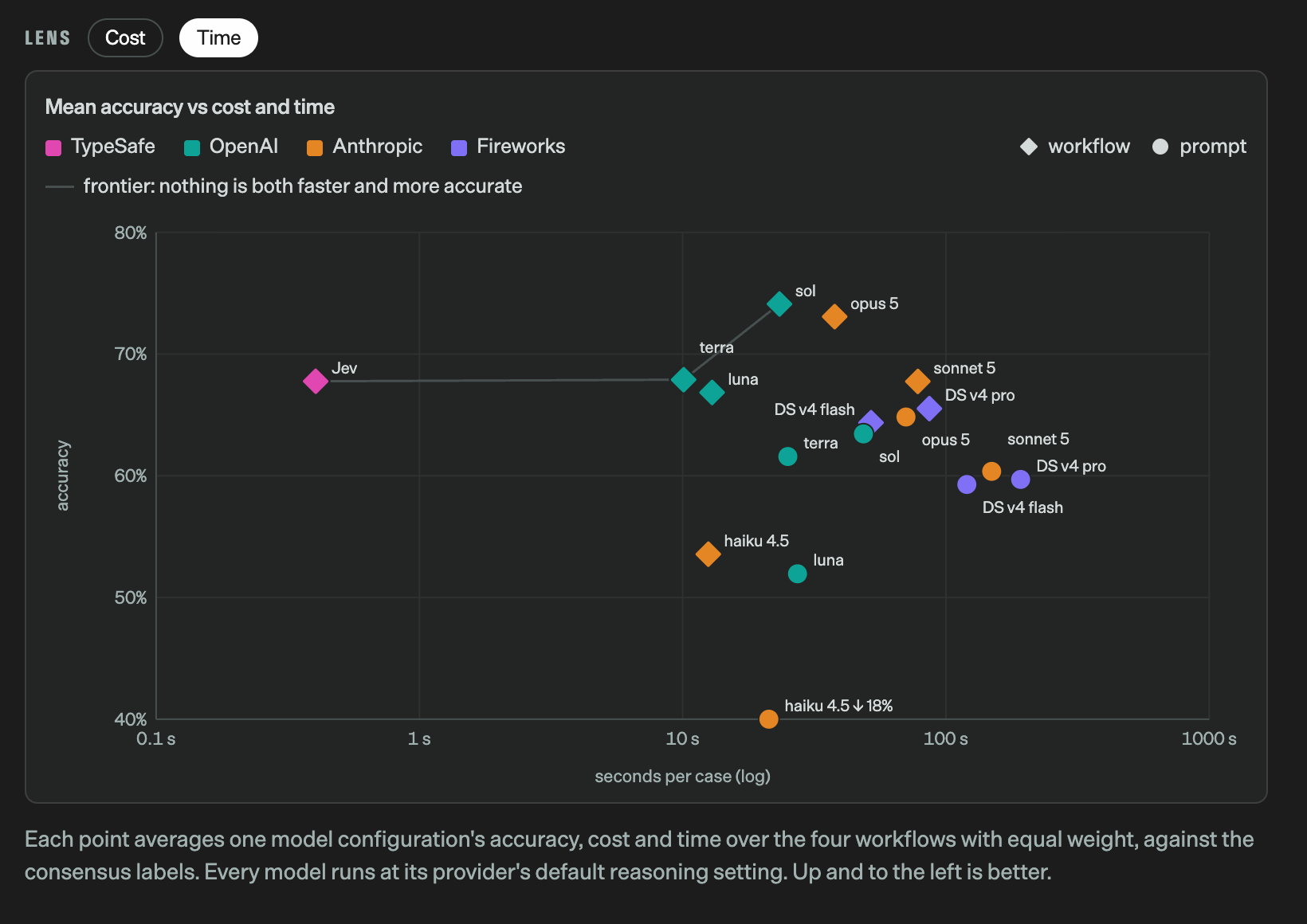This screenshot has height=924, width=1307.
Task: Click the pink Jev diamond marker
Action: [316, 382]
